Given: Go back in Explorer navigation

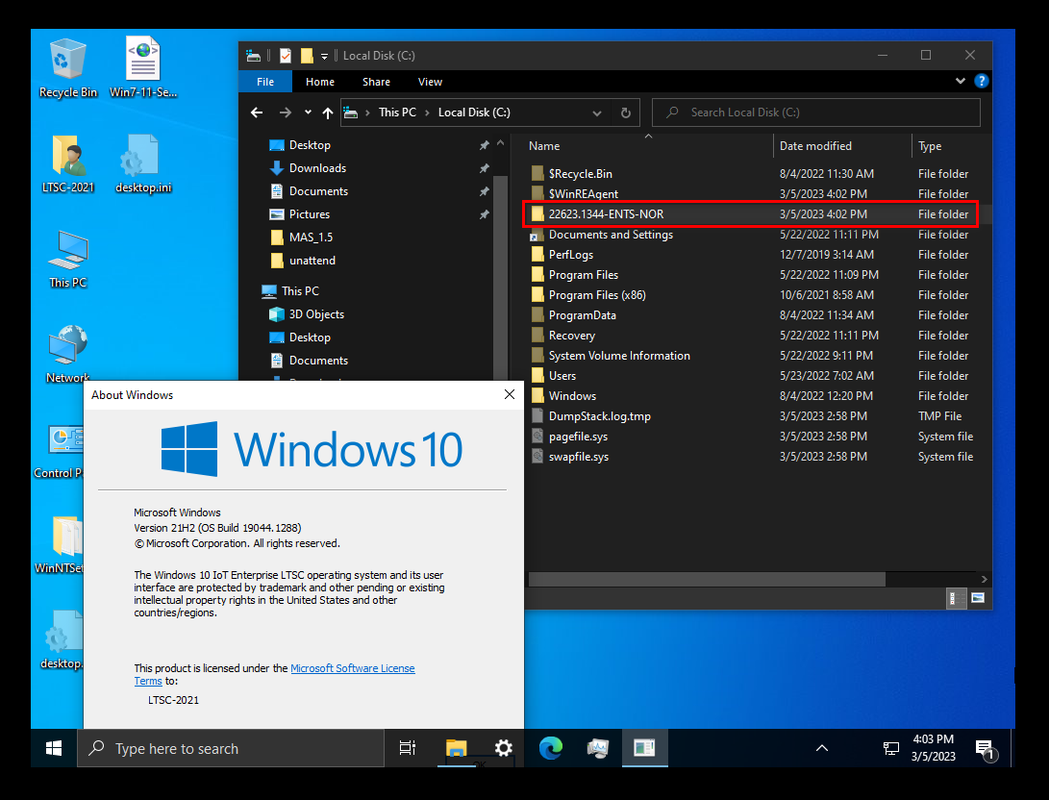Looking at the screenshot, I should 257,112.
